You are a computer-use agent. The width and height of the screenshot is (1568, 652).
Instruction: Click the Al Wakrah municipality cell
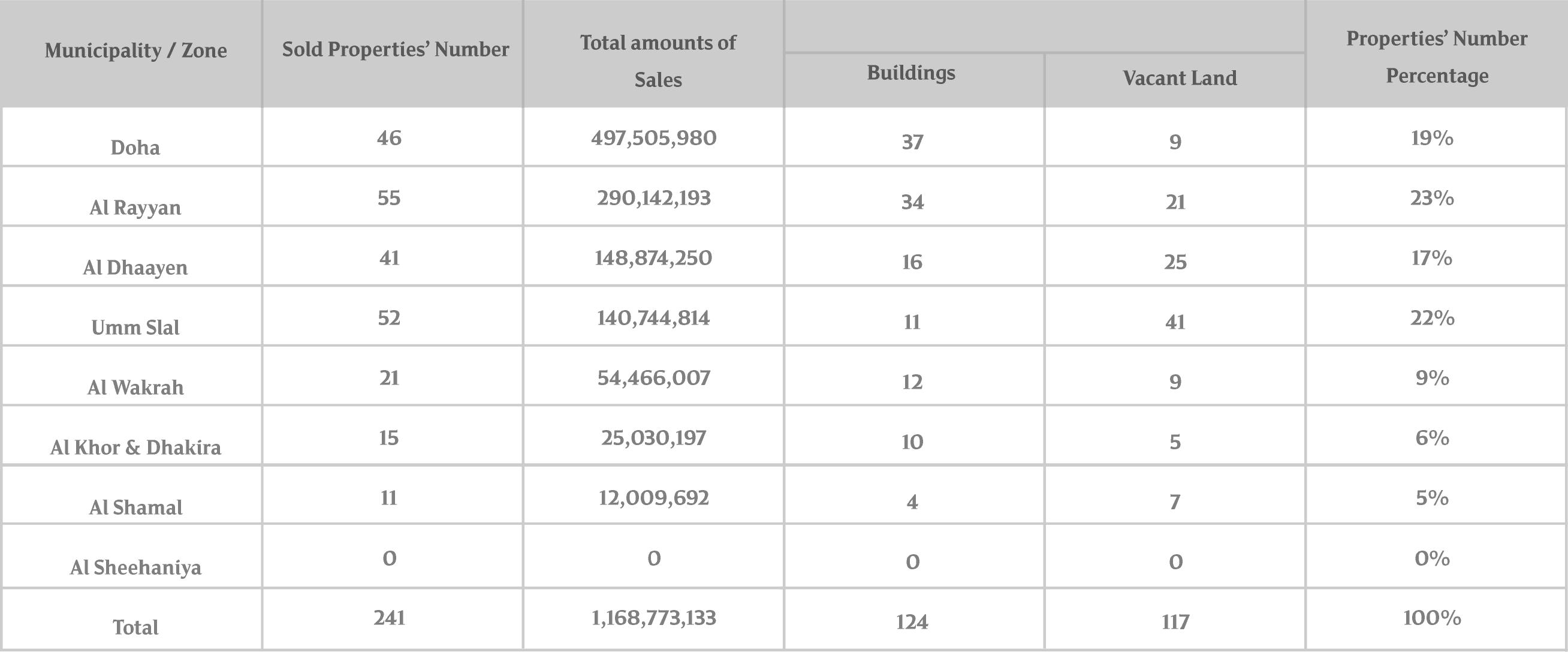click(135, 387)
